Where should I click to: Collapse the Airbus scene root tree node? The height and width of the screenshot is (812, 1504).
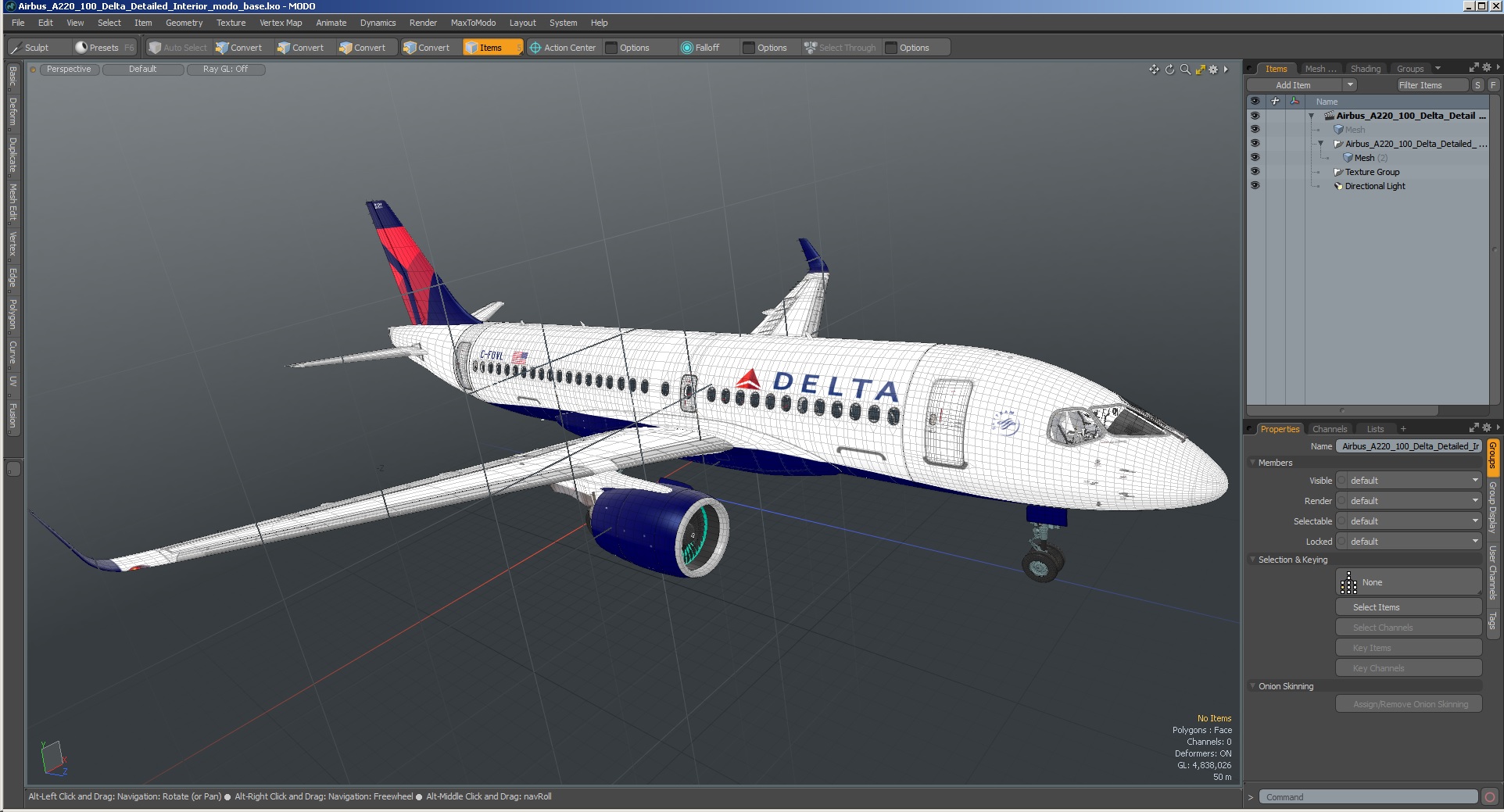[x=1312, y=116]
